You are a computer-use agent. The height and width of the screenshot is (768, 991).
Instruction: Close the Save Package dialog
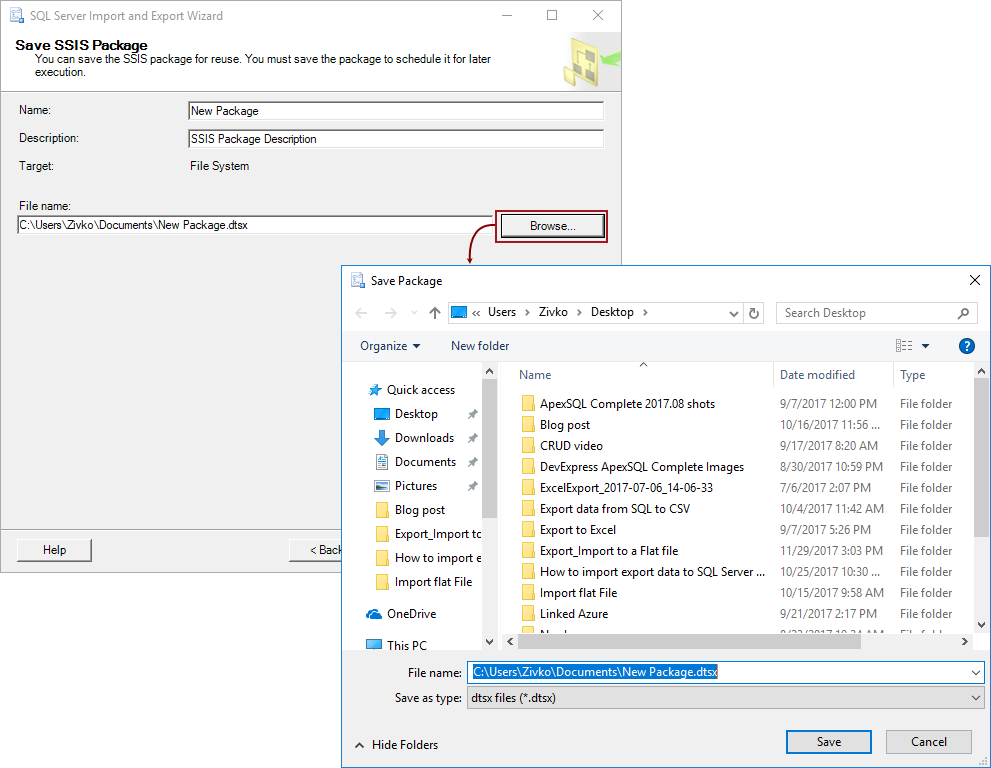(975, 280)
